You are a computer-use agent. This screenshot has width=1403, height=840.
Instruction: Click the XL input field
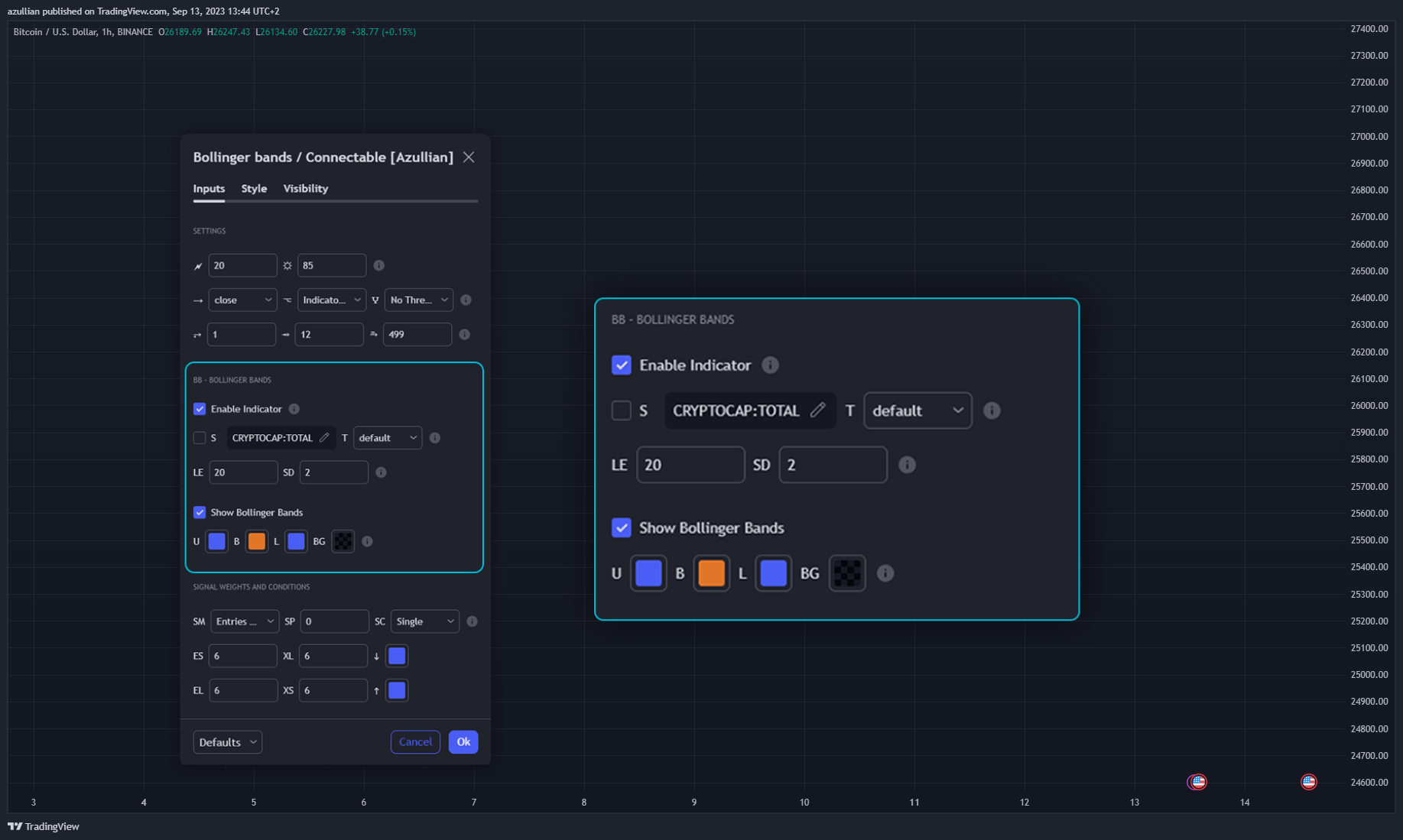point(333,656)
